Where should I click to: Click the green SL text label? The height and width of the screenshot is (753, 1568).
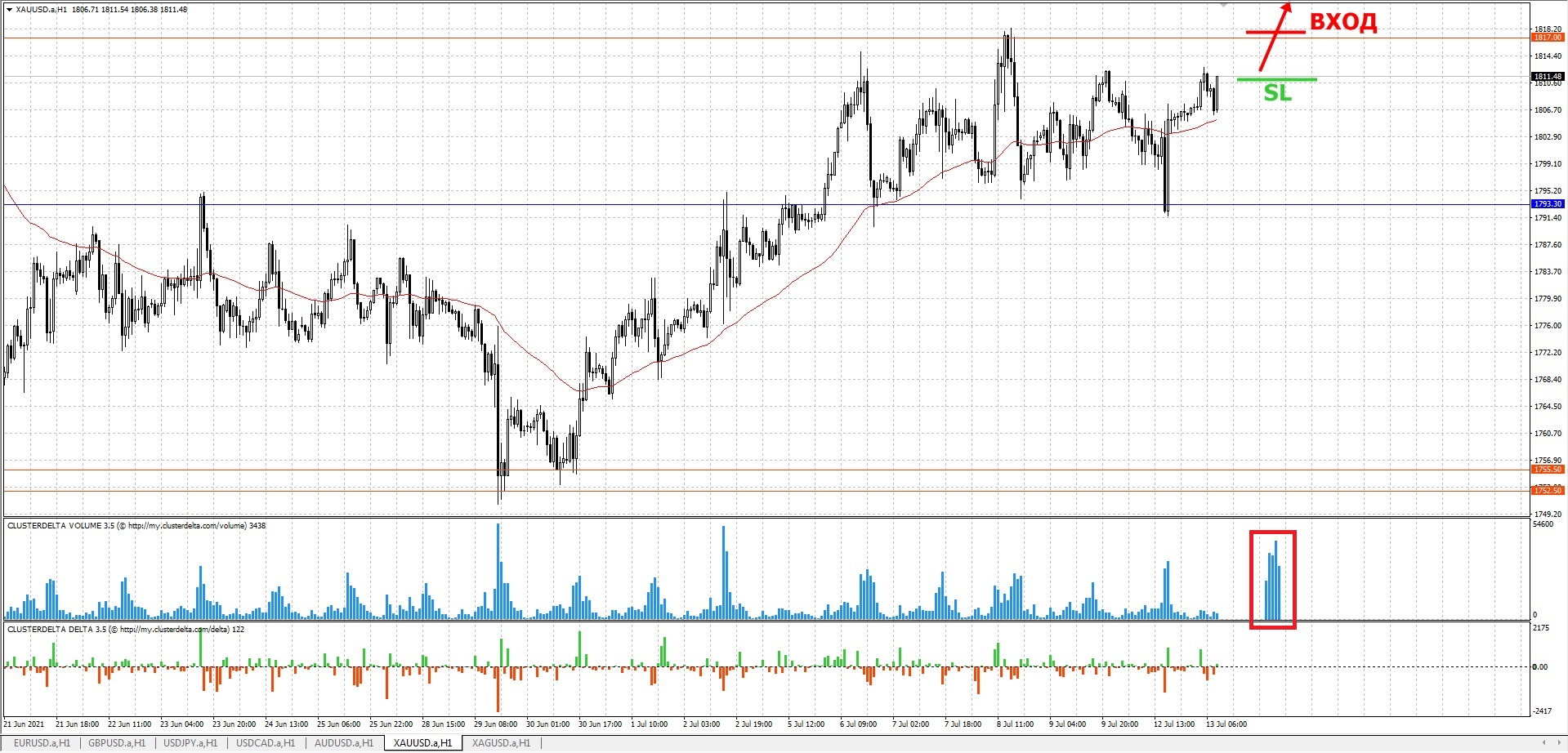1277,94
